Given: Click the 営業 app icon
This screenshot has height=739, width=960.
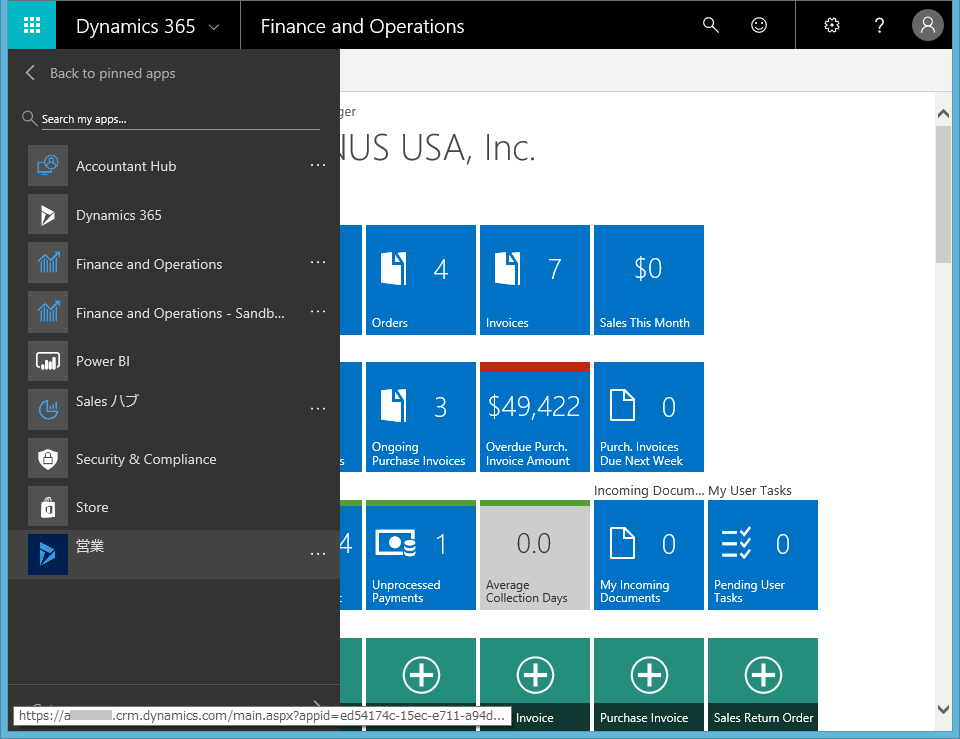Looking at the screenshot, I should click(48, 555).
